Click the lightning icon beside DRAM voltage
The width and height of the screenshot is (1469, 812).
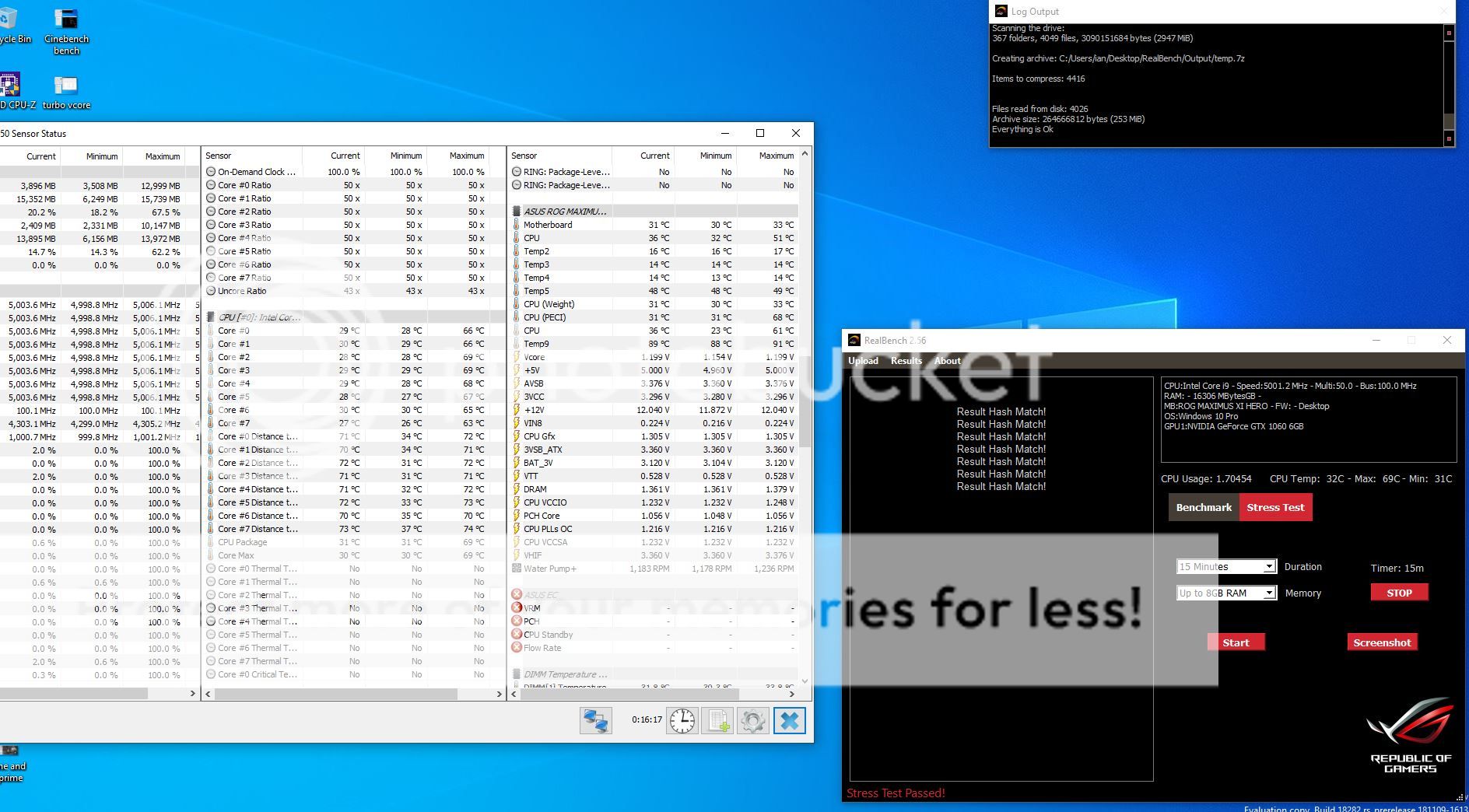click(x=517, y=489)
